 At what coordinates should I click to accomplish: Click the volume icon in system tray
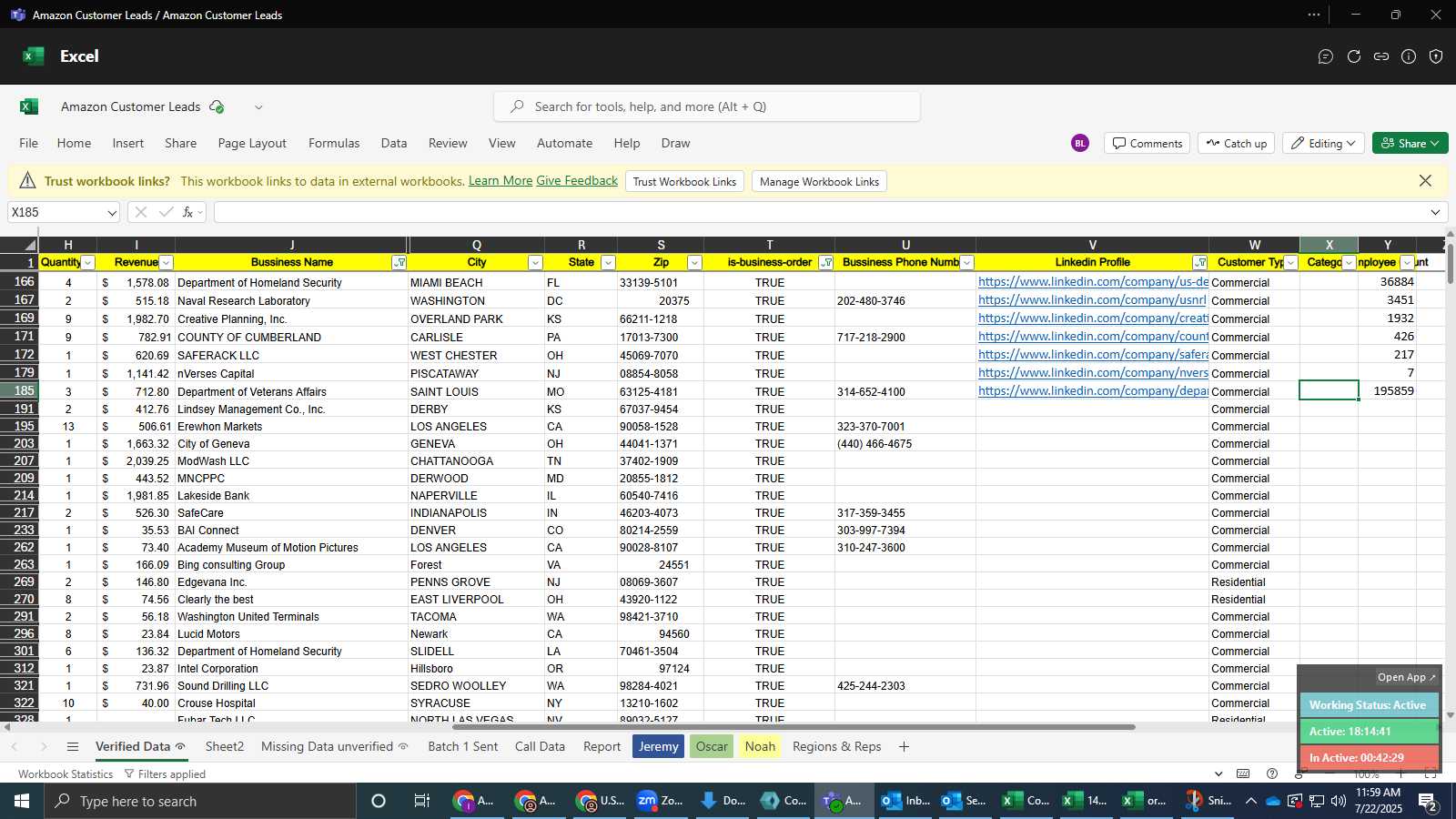point(1338,801)
